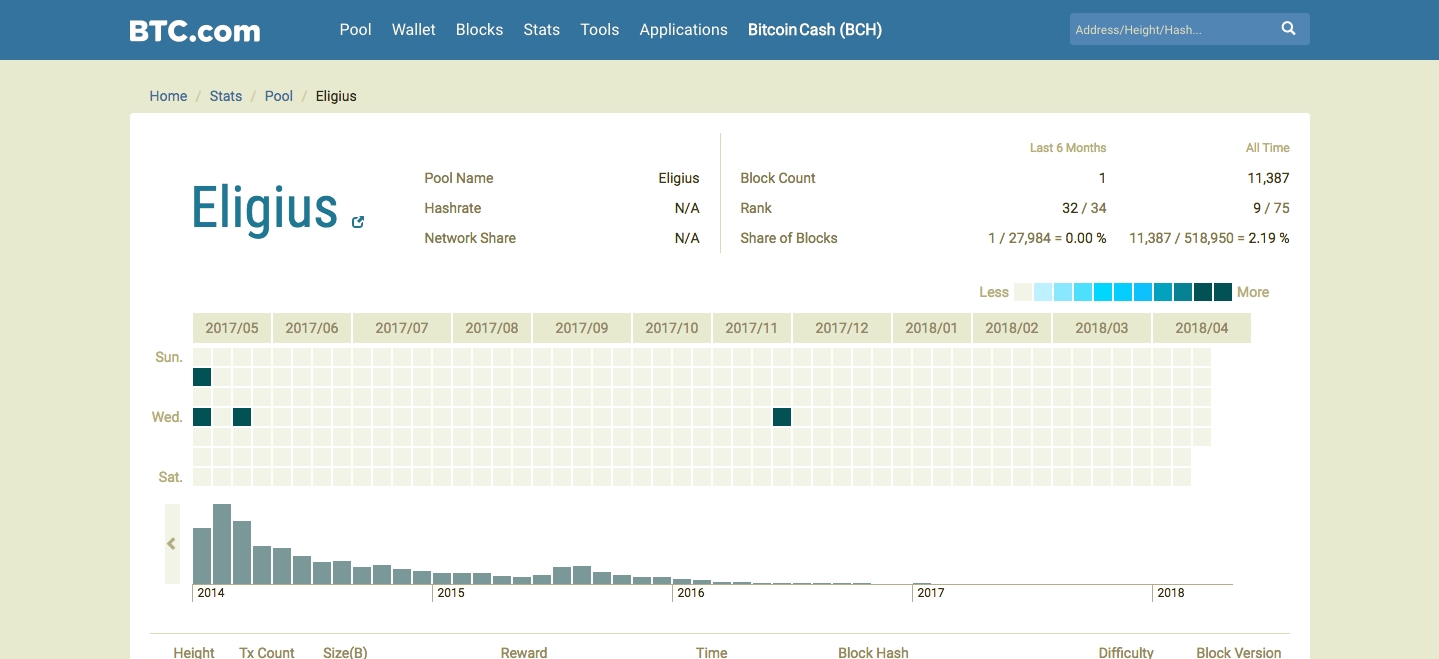
Task: Go to Home in the breadcrumb
Action: (x=168, y=96)
